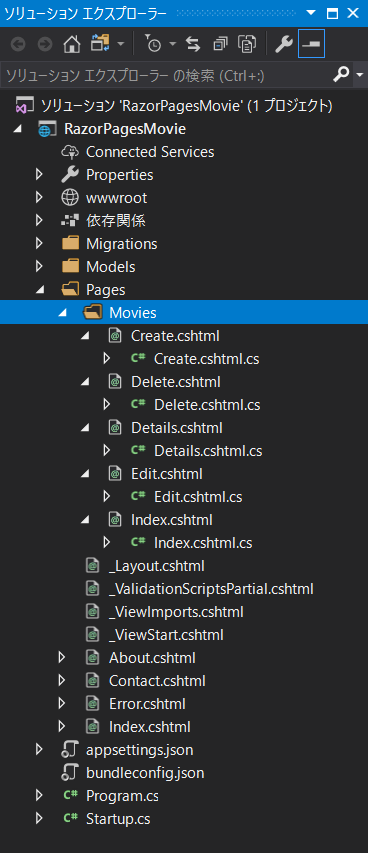Click the Home toolbar icon
The height and width of the screenshot is (853, 368).
click(71, 45)
